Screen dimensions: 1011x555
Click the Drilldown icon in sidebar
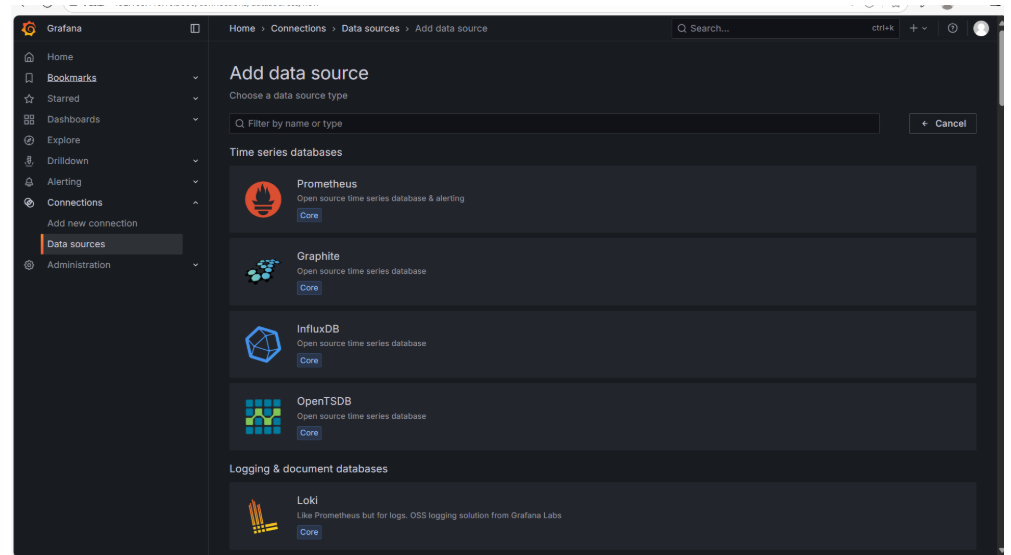(x=29, y=161)
